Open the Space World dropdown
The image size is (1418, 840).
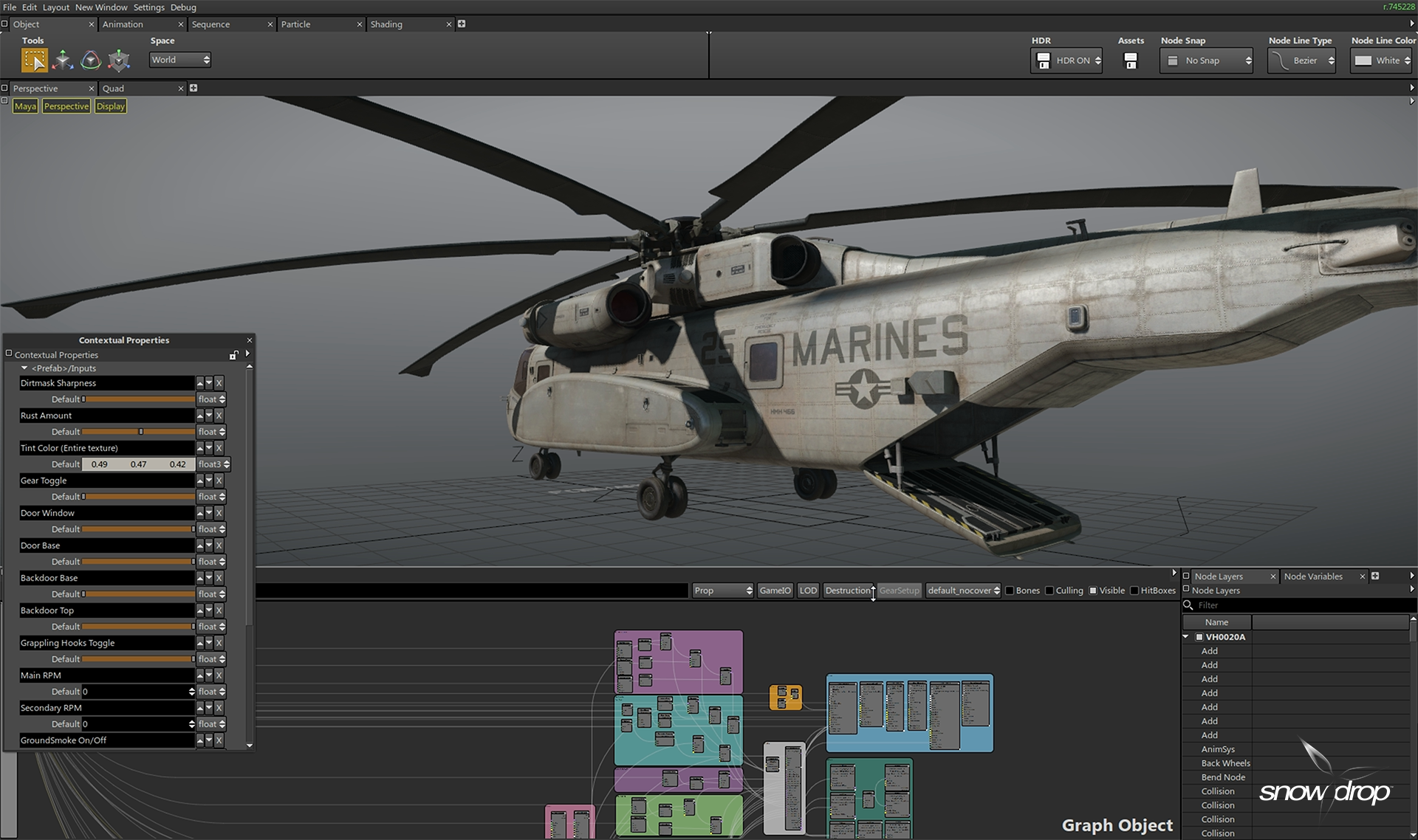click(x=180, y=60)
